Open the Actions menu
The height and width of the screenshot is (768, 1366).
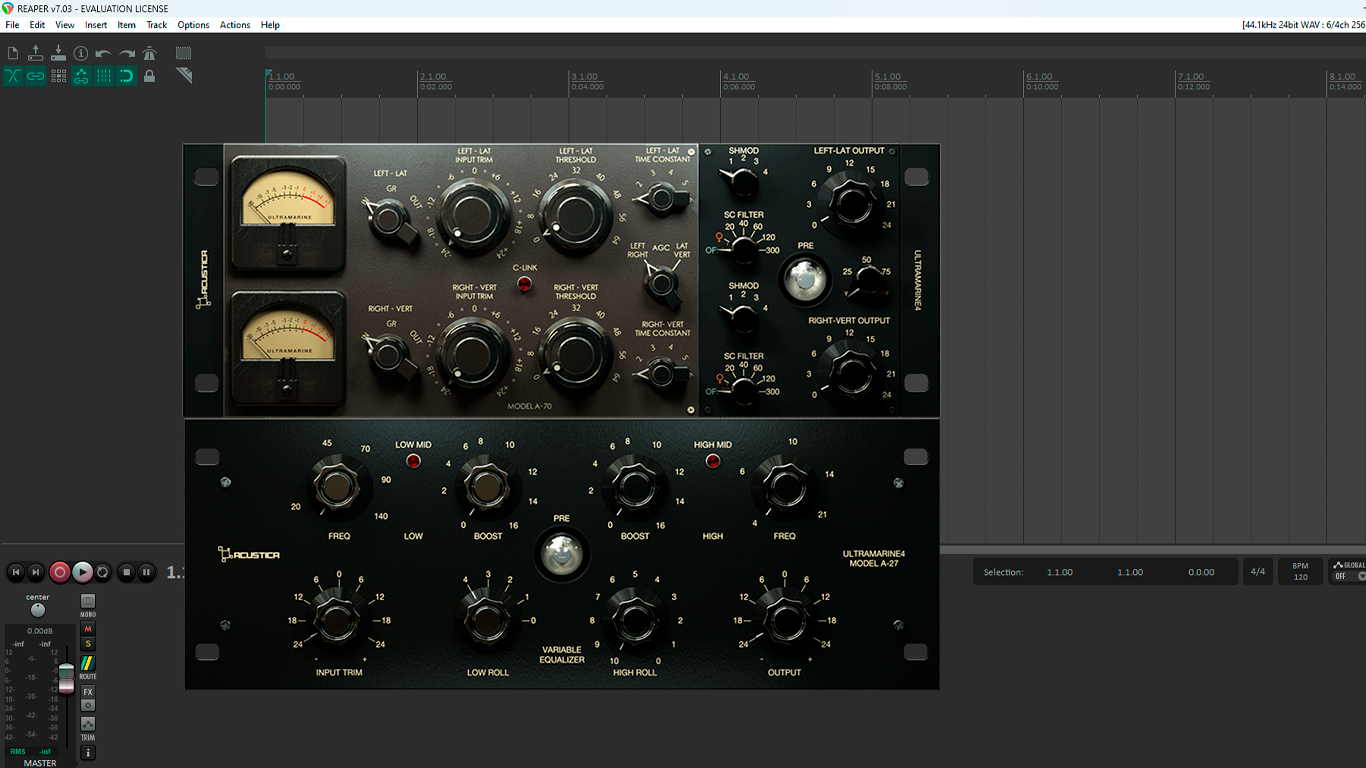coord(235,25)
